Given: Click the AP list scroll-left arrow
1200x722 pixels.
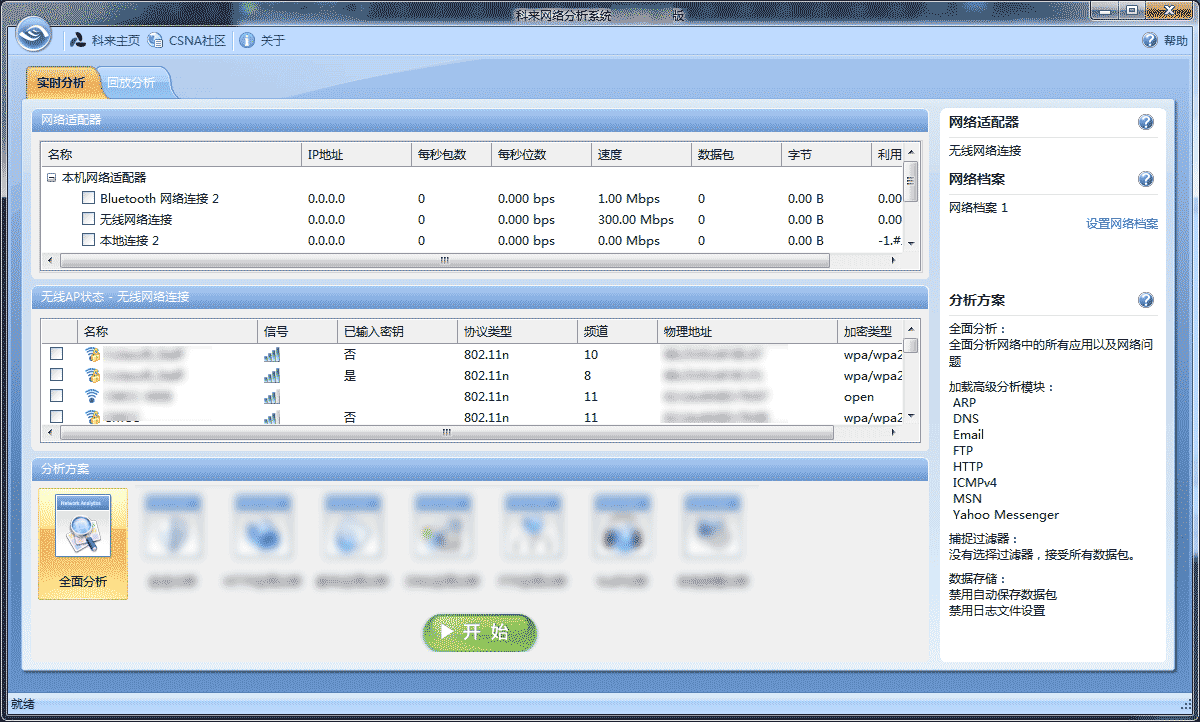Looking at the screenshot, I should [50, 433].
